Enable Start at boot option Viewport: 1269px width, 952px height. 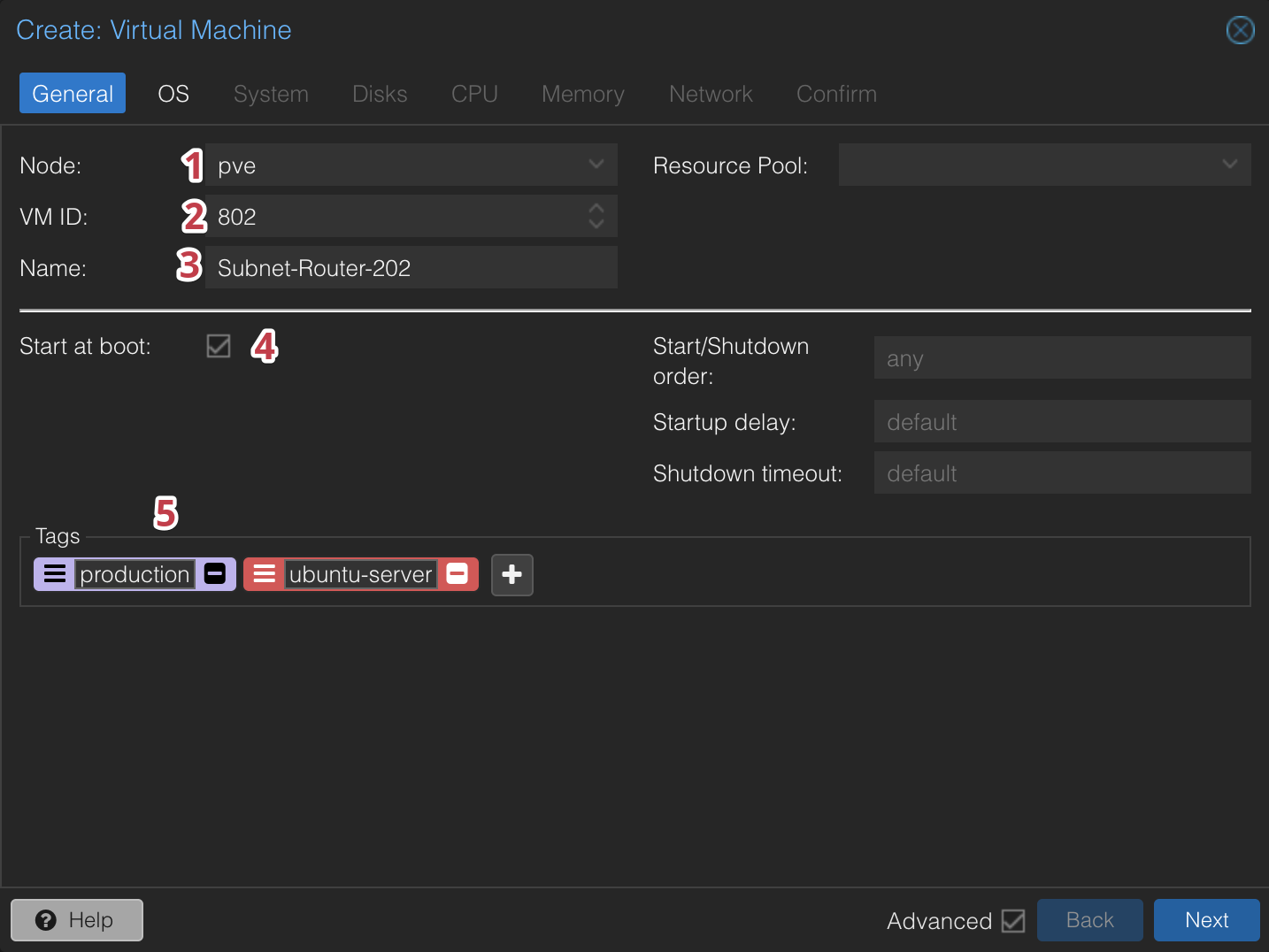[218, 346]
